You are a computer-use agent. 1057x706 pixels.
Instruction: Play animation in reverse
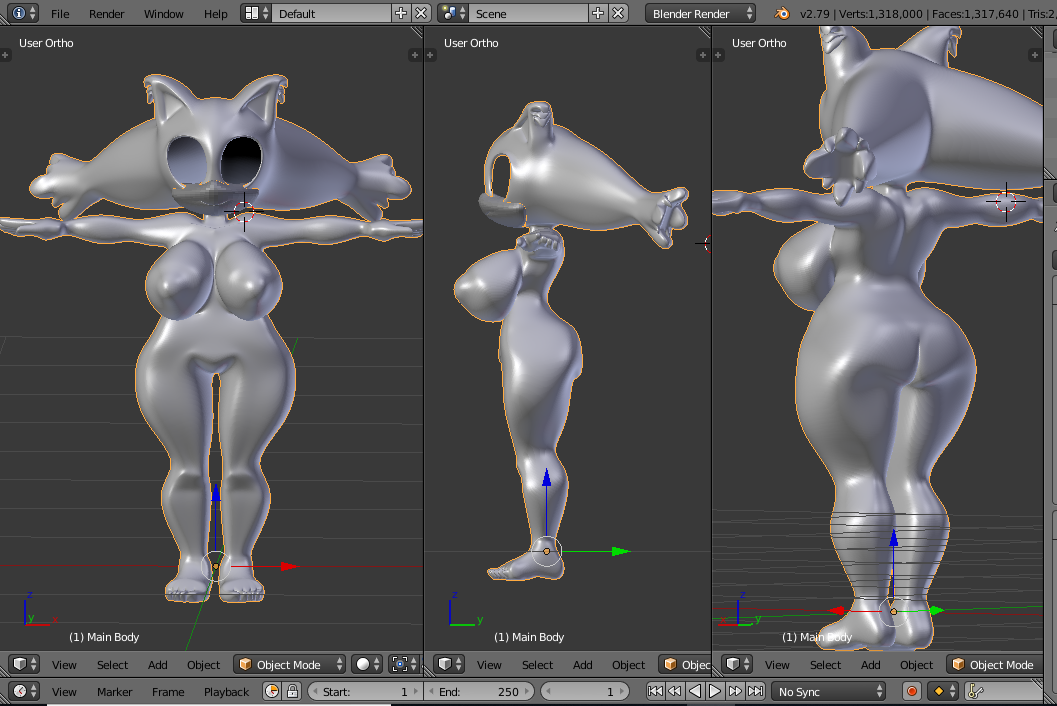695,691
